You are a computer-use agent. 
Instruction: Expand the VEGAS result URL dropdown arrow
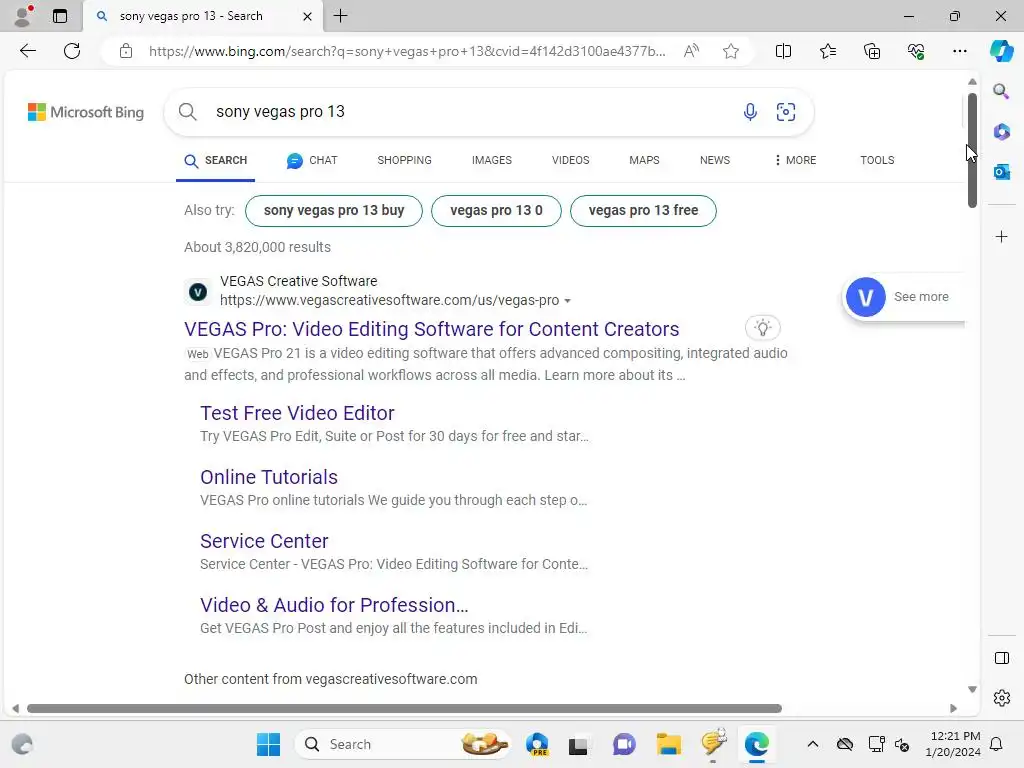tap(568, 301)
